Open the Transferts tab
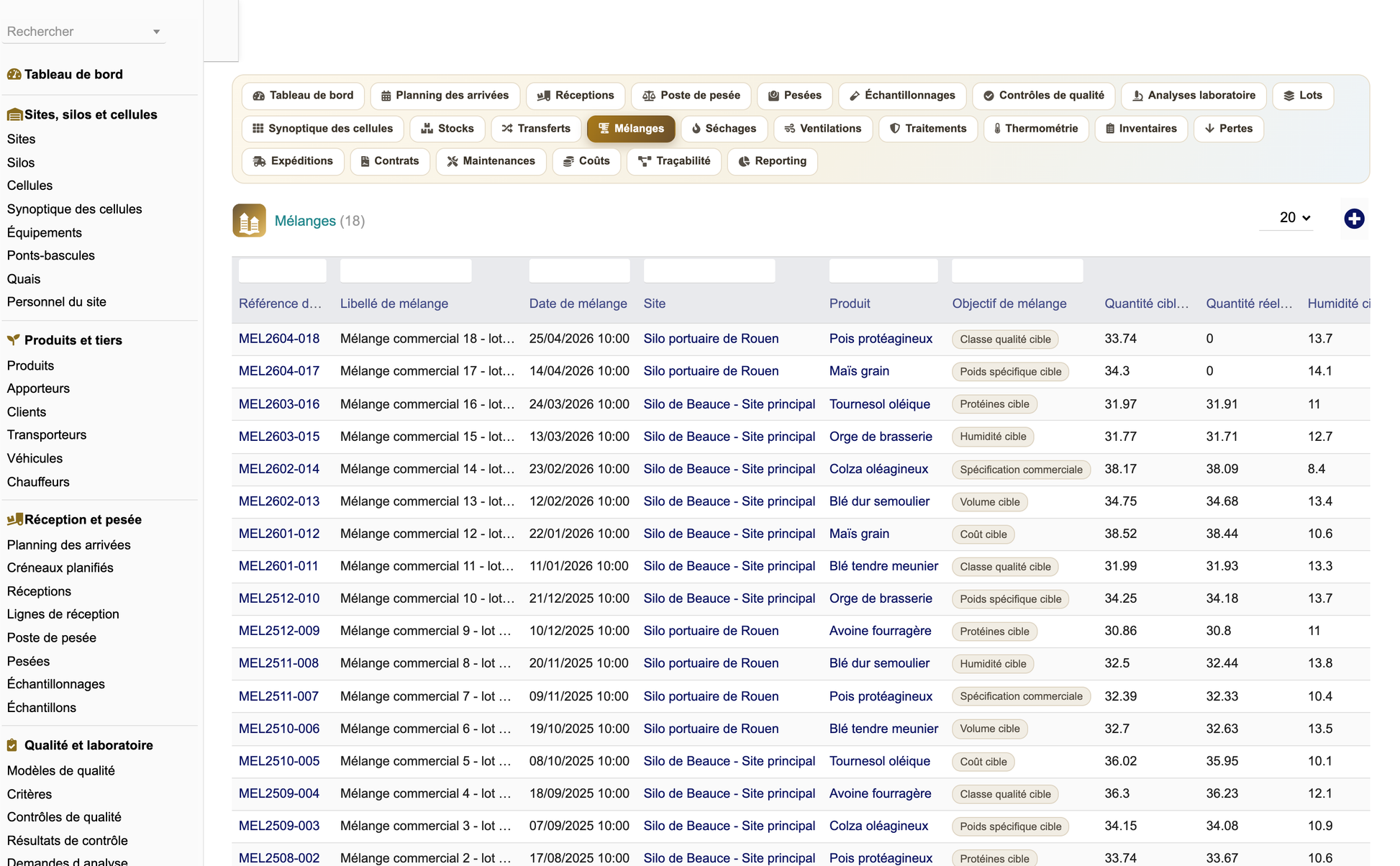This screenshot has width=1400, height=866. tap(536, 129)
